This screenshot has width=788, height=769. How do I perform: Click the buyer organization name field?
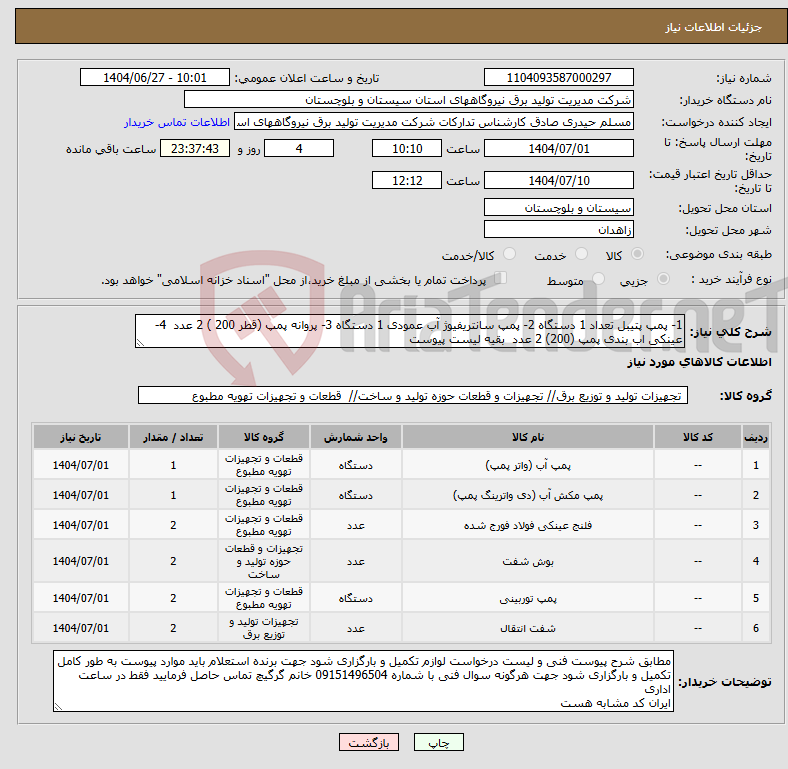pyautogui.click(x=409, y=100)
